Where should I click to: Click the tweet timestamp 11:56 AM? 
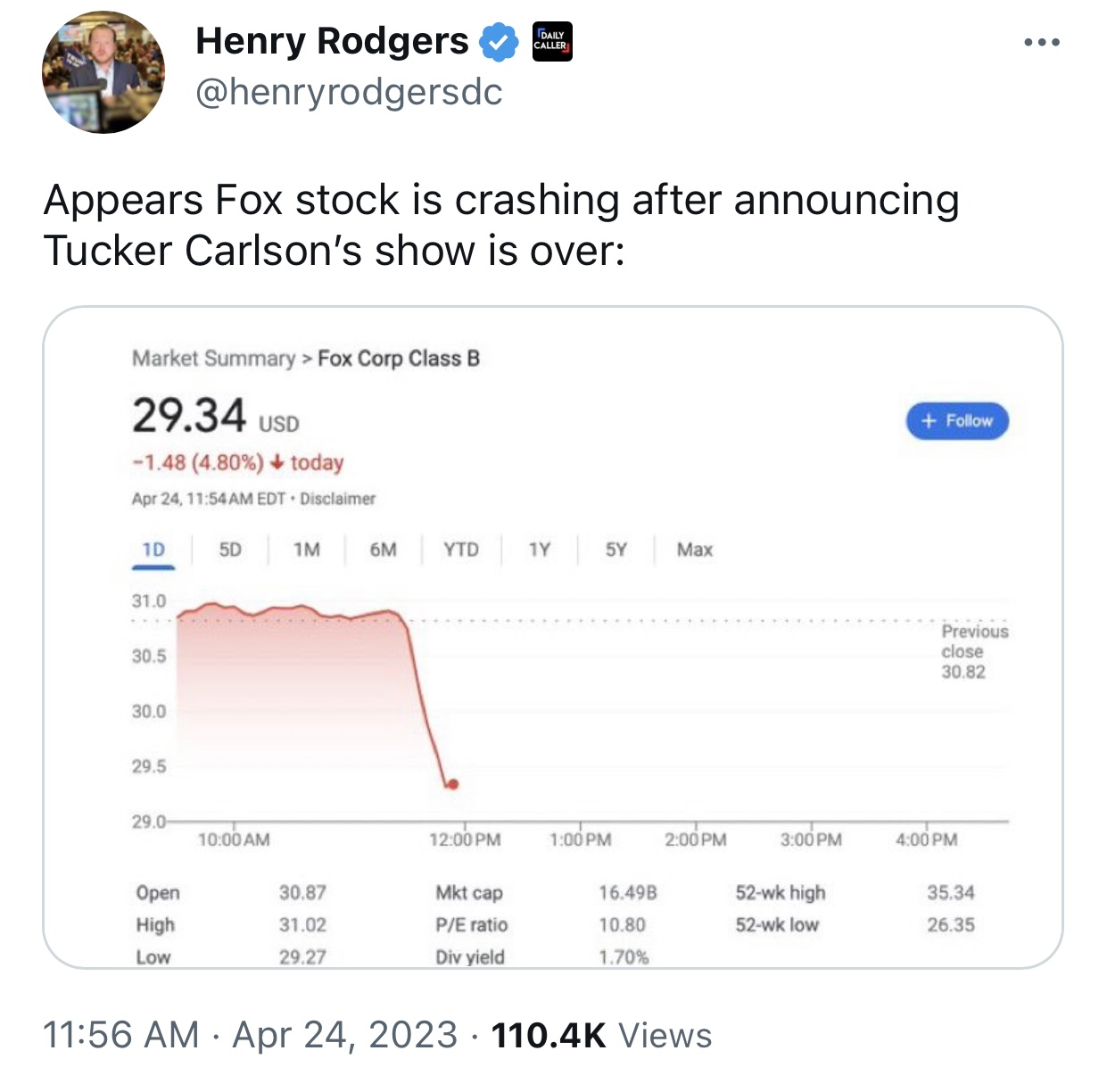tap(121, 1036)
